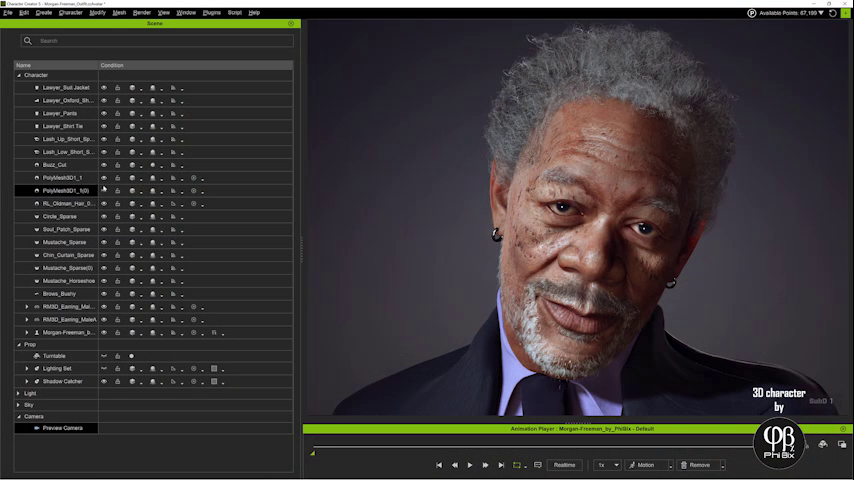Screen dimensions: 854x480
Task: Show the hidden Lighting Set prop
Action: pyautogui.click(x=103, y=369)
